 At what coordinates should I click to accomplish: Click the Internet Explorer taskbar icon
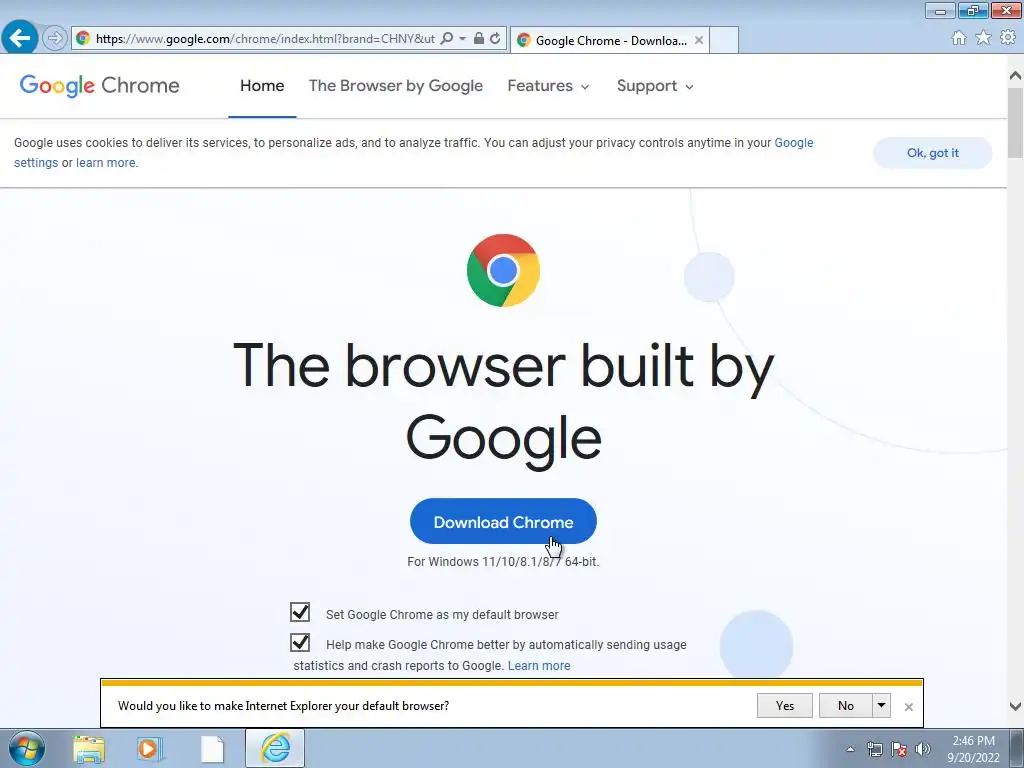(x=275, y=748)
